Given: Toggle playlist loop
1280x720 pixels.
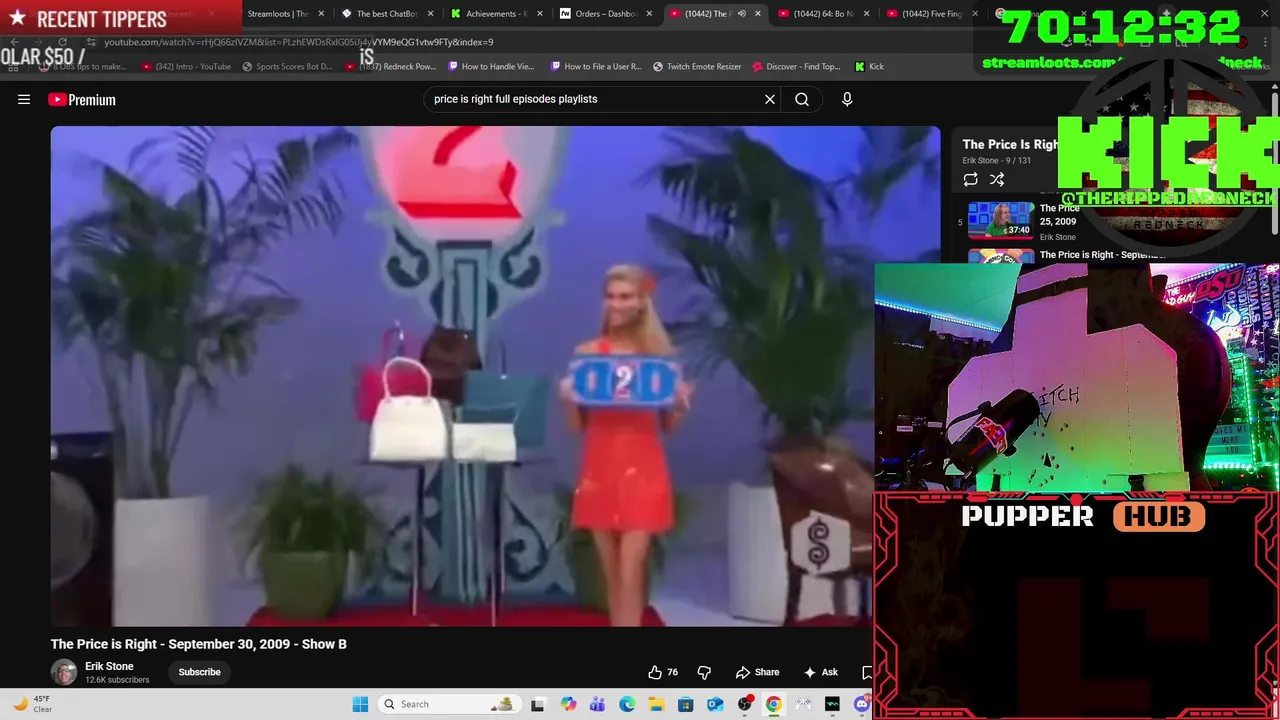Looking at the screenshot, I should click(x=970, y=179).
